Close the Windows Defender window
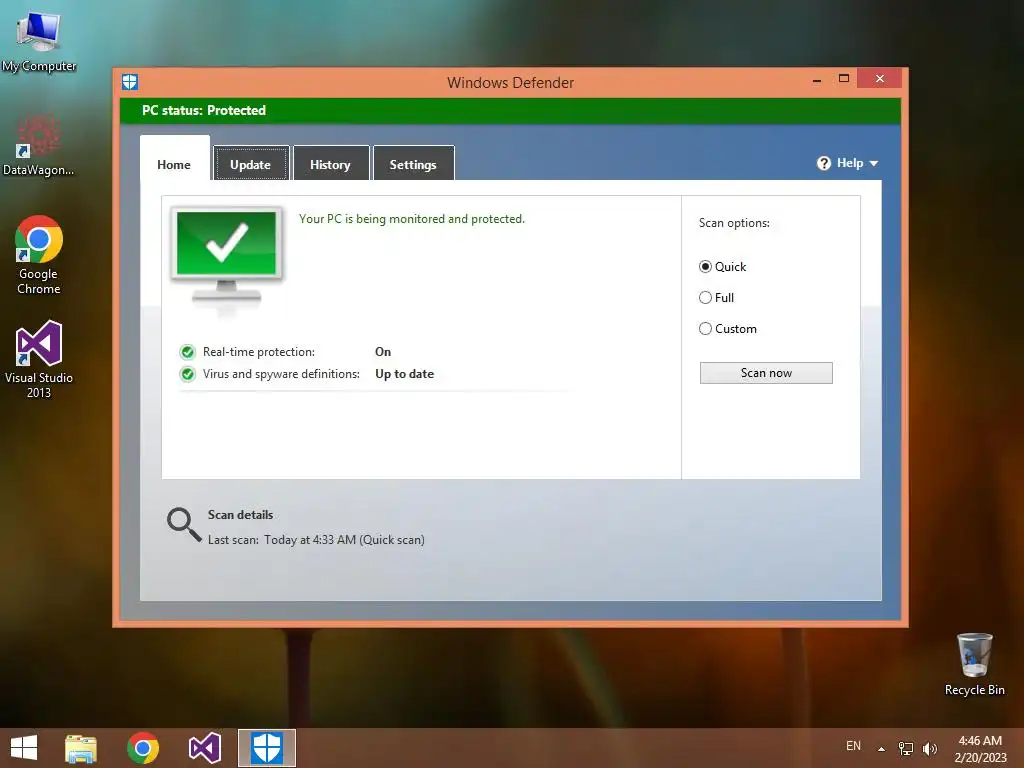 click(x=880, y=78)
